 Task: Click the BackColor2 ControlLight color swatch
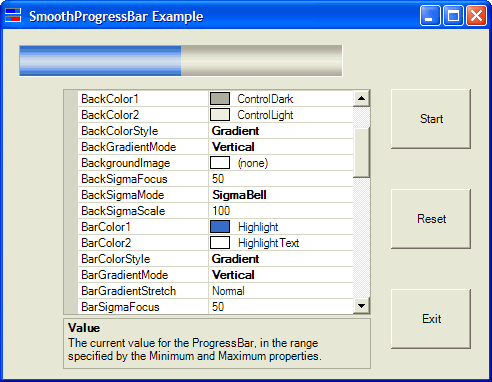[220, 115]
